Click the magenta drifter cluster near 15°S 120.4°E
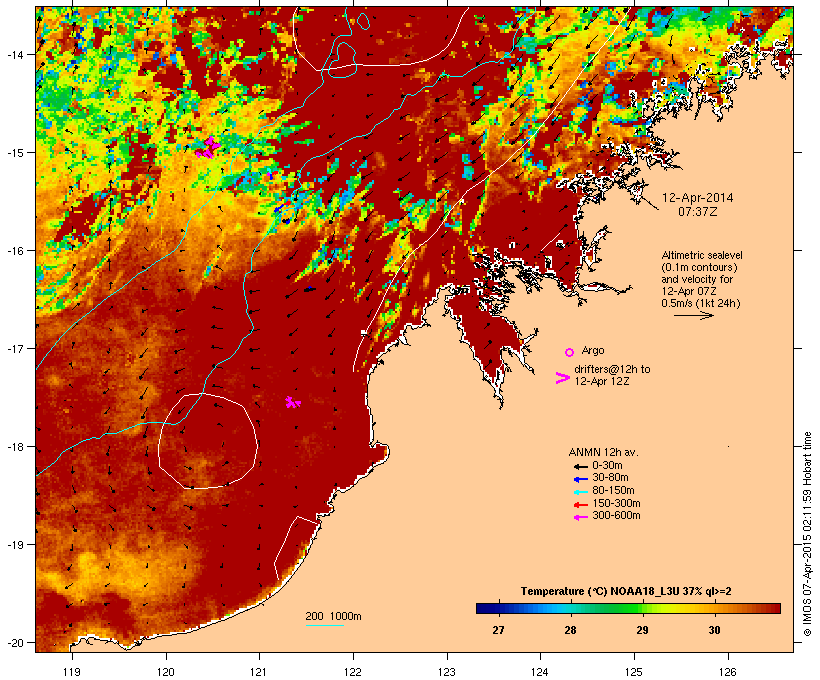820x680 pixels. coord(206,149)
